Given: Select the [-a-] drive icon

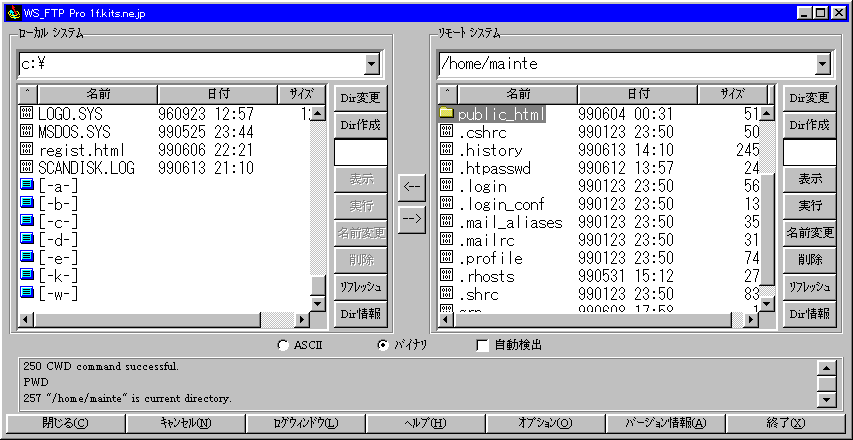Looking at the screenshot, I should pos(26,185).
